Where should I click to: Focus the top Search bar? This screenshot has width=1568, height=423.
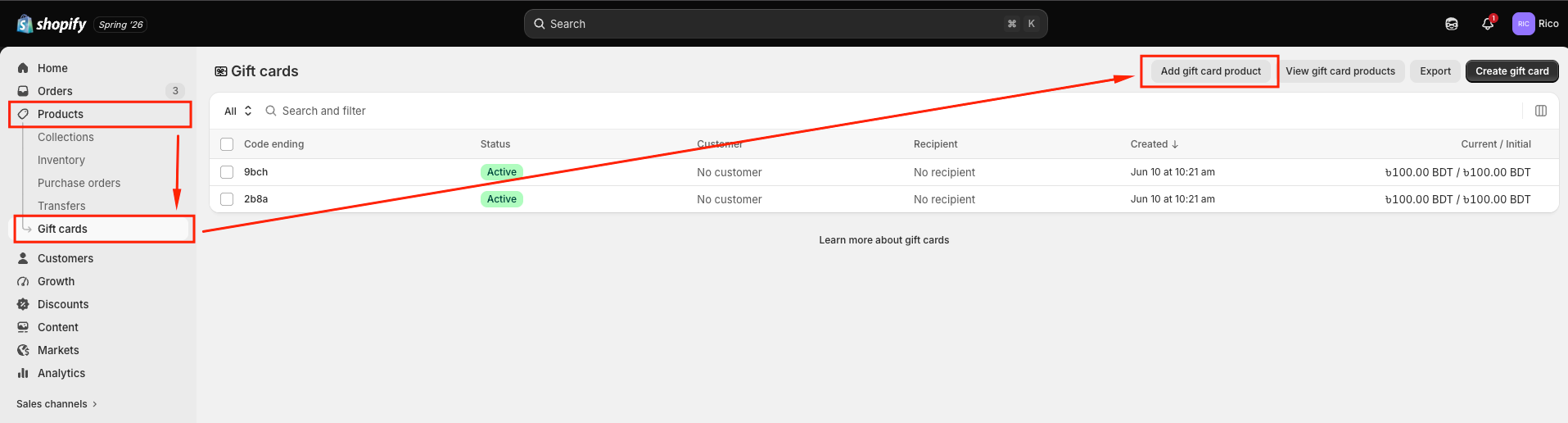786,24
